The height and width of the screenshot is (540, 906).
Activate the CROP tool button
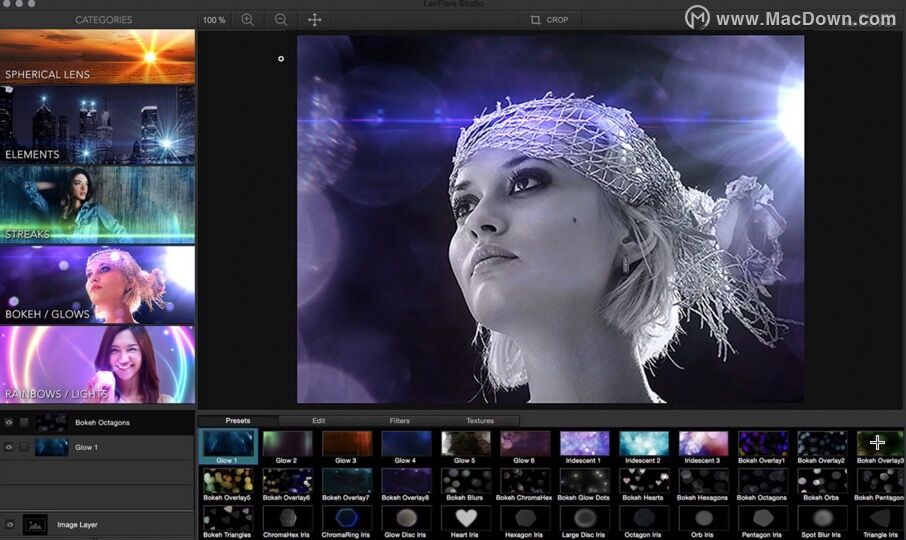click(x=549, y=20)
